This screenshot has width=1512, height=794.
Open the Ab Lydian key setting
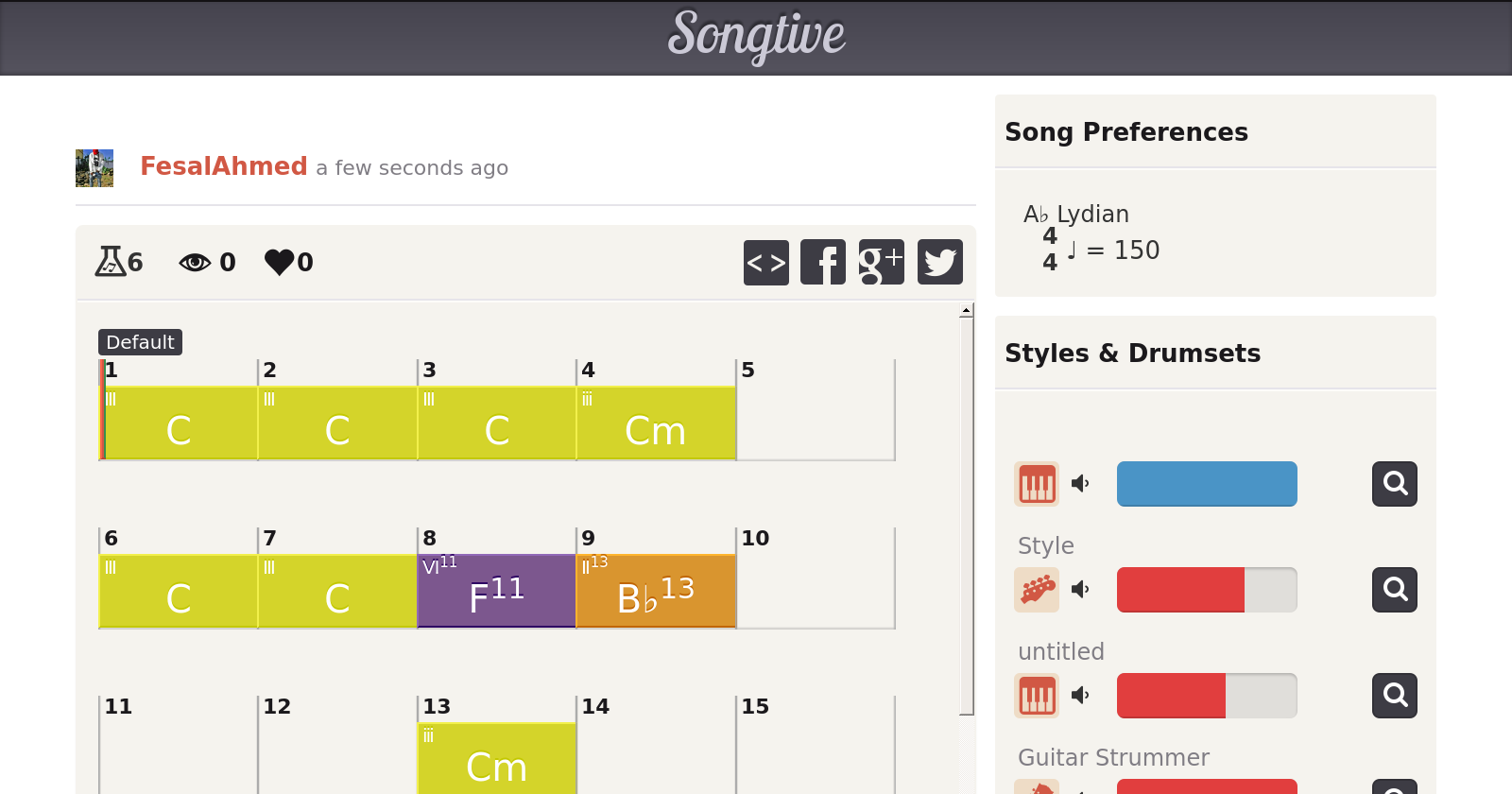1076,215
